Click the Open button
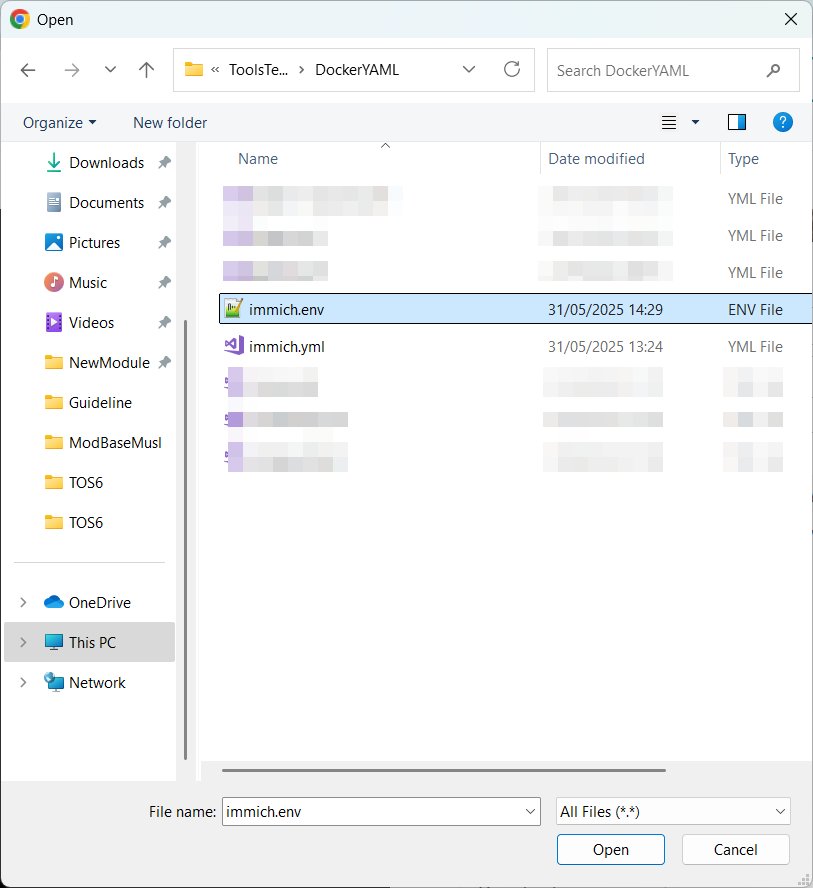The width and height of the screenshot is (813, 888). click(x=610, y=850)
